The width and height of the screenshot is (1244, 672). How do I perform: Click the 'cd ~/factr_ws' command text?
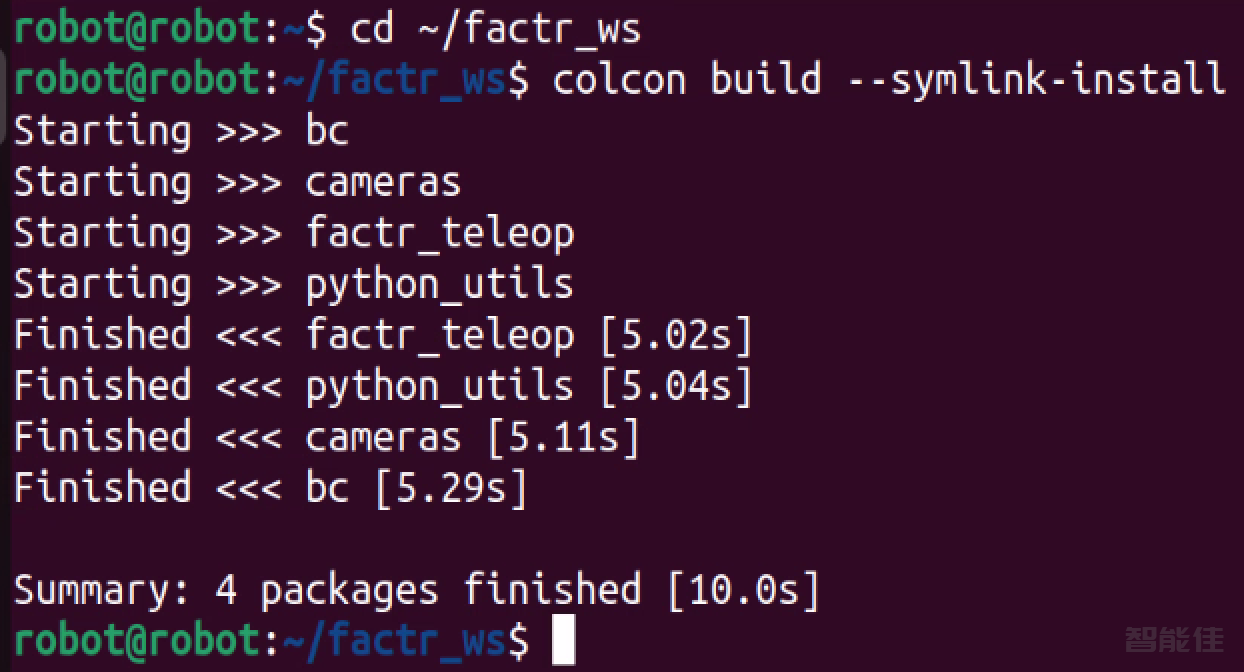point(495,30)
